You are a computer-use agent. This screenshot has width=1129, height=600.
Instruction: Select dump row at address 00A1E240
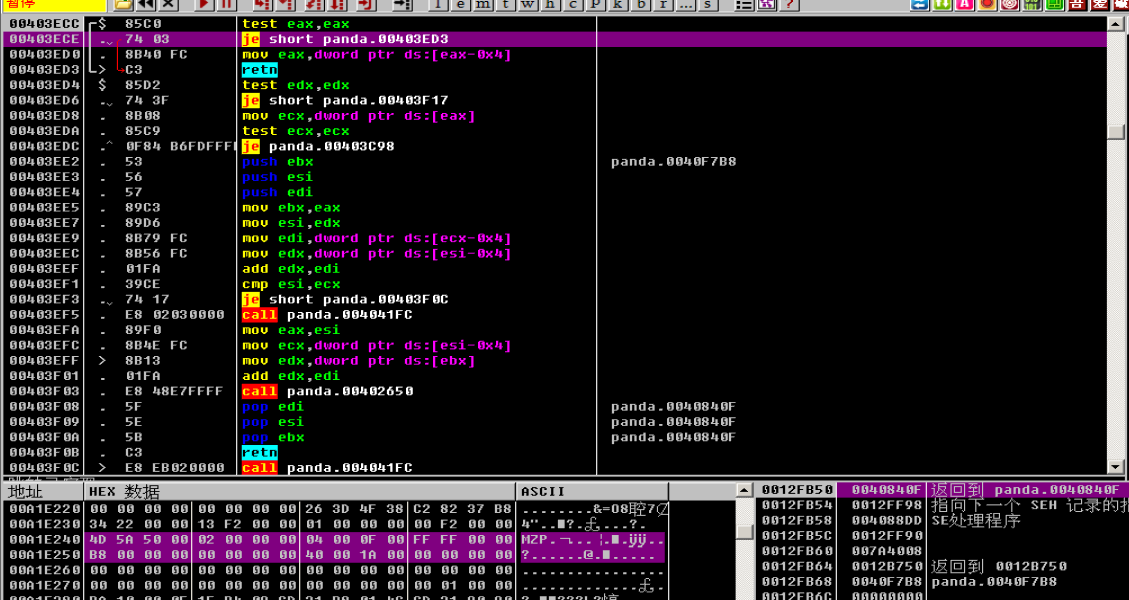tap(335, 539)
